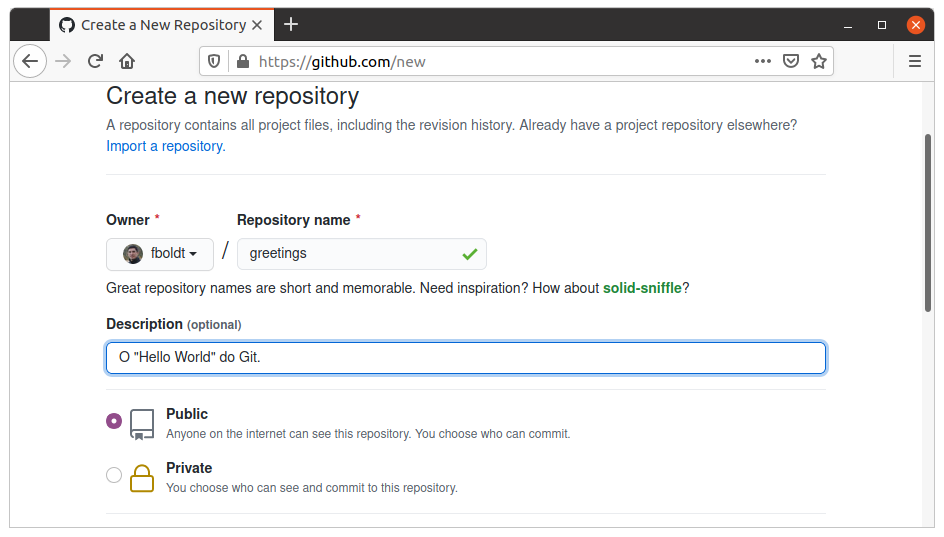Use the solid-sniffle name suggestion

point(642,288)
